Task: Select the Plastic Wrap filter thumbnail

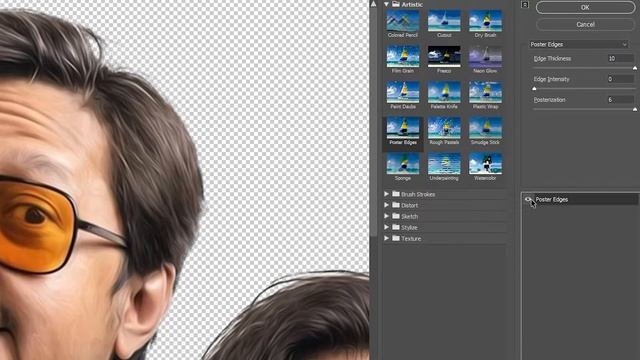Action: coord(485,92)
